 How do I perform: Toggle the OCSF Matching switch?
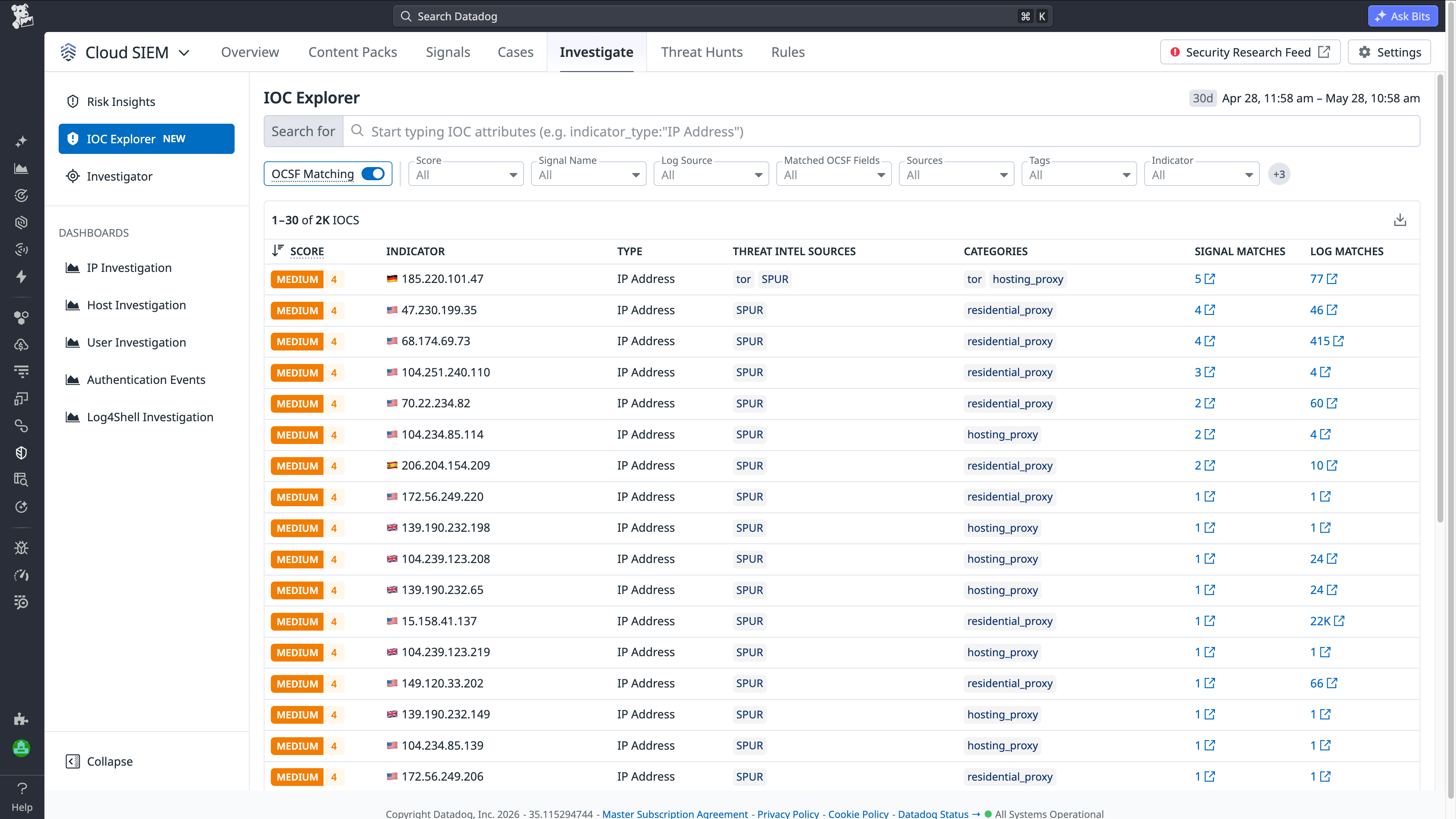tap(373, 174)
